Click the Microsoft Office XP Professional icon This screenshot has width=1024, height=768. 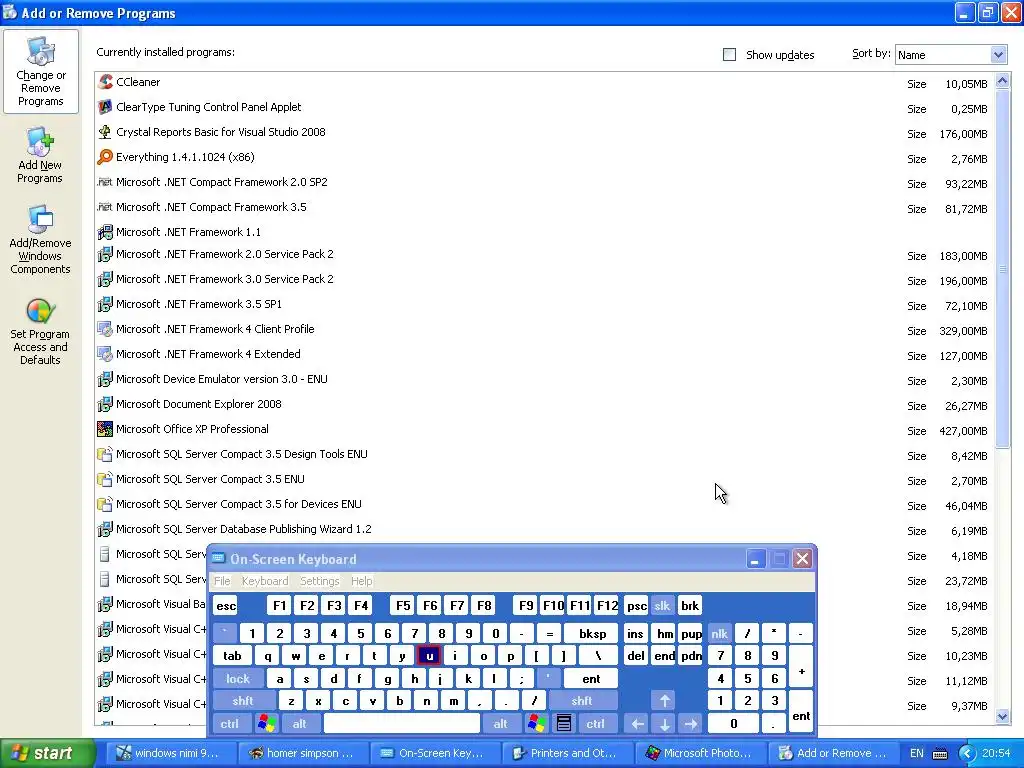(104, 429)
